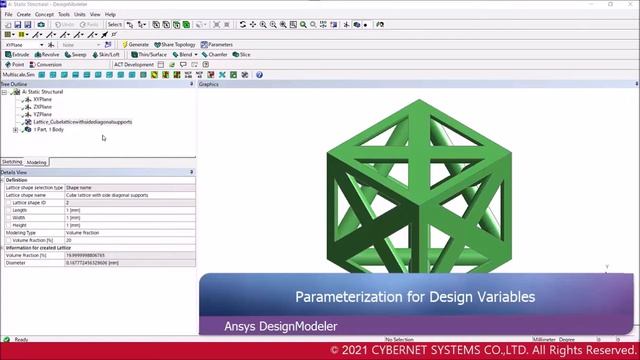Open the Concept menu
Viewport: 640px width, 360px height.
(44, 14)
